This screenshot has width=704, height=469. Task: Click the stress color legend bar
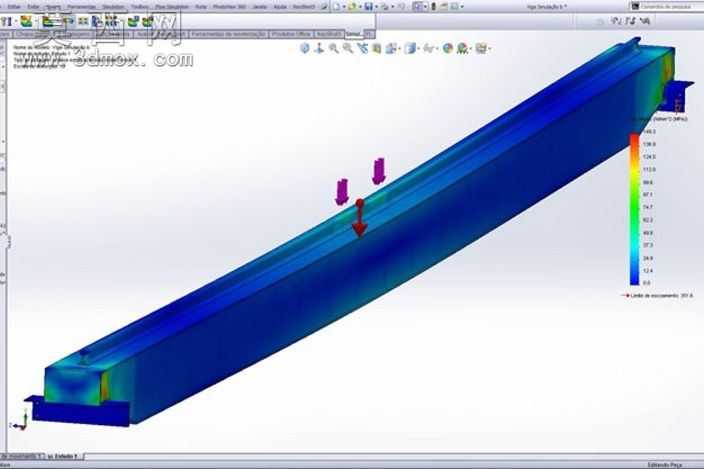[634, 209]
